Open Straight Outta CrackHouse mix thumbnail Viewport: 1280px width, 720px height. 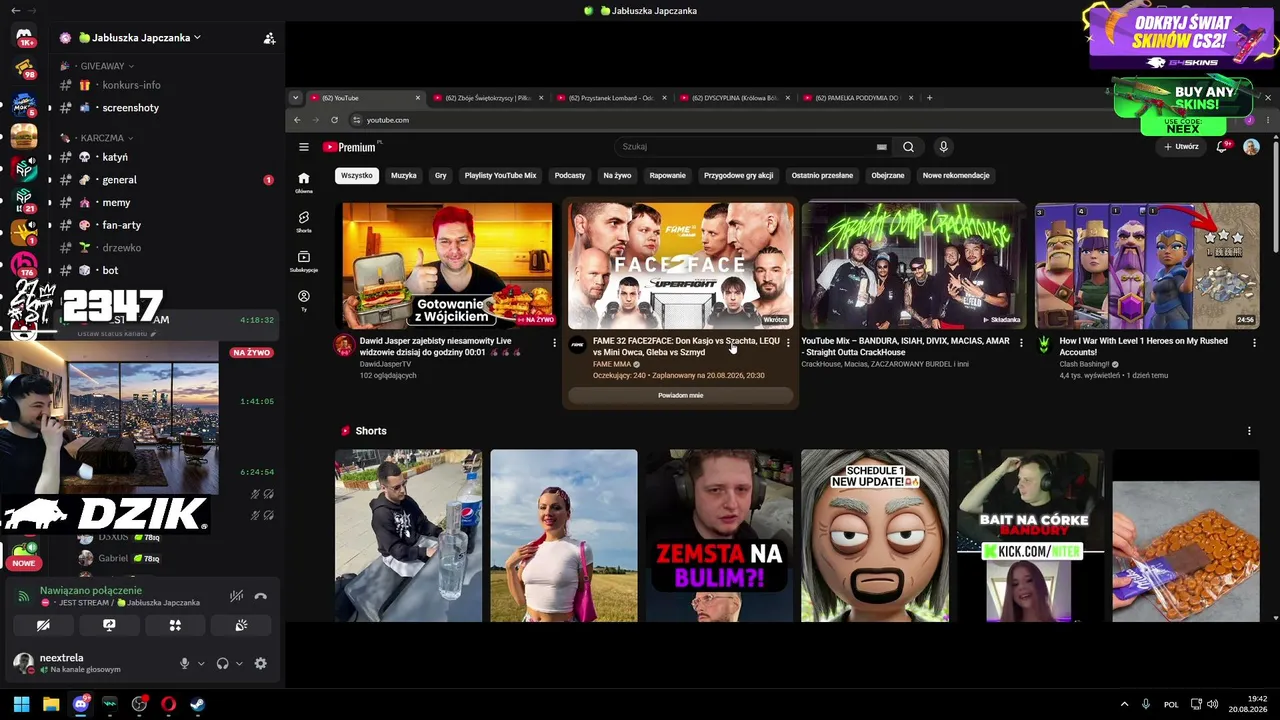914,266
